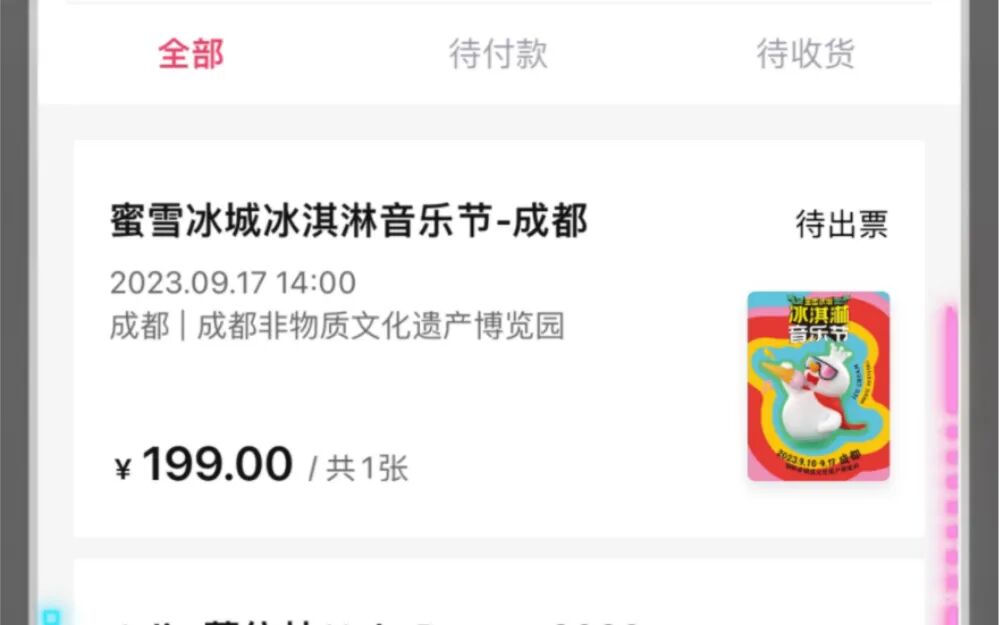Click the 冰淇淋音乐节 logo on poster
999x625 pixels.
coord(818,318)
